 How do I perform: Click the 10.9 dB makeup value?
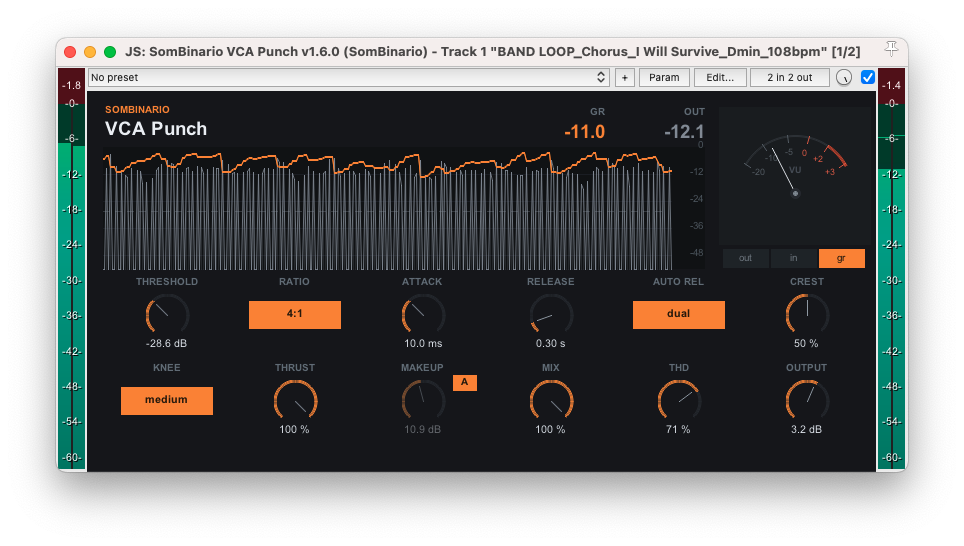coord(422,430)
